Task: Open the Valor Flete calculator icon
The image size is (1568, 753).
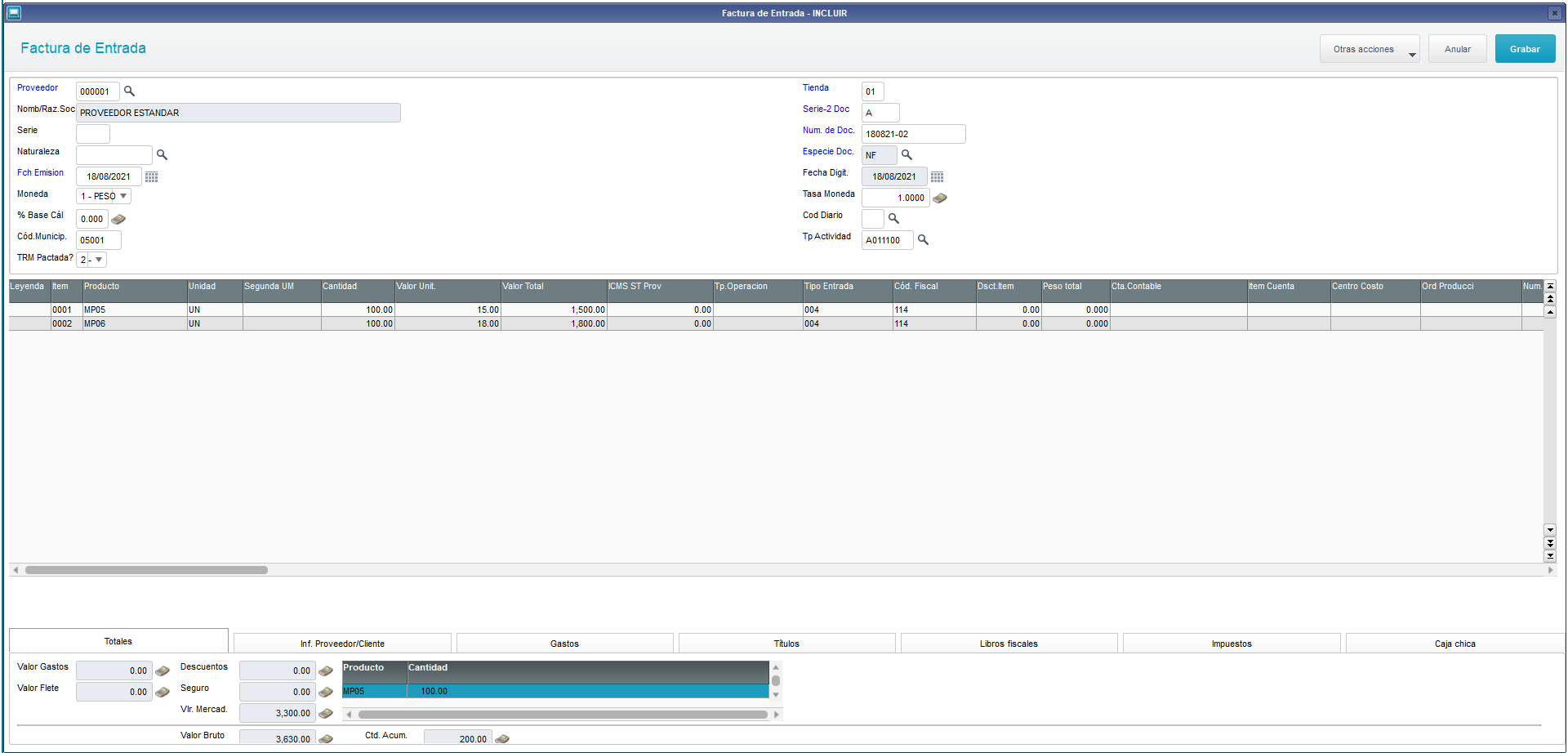Action: pos(163,692)
